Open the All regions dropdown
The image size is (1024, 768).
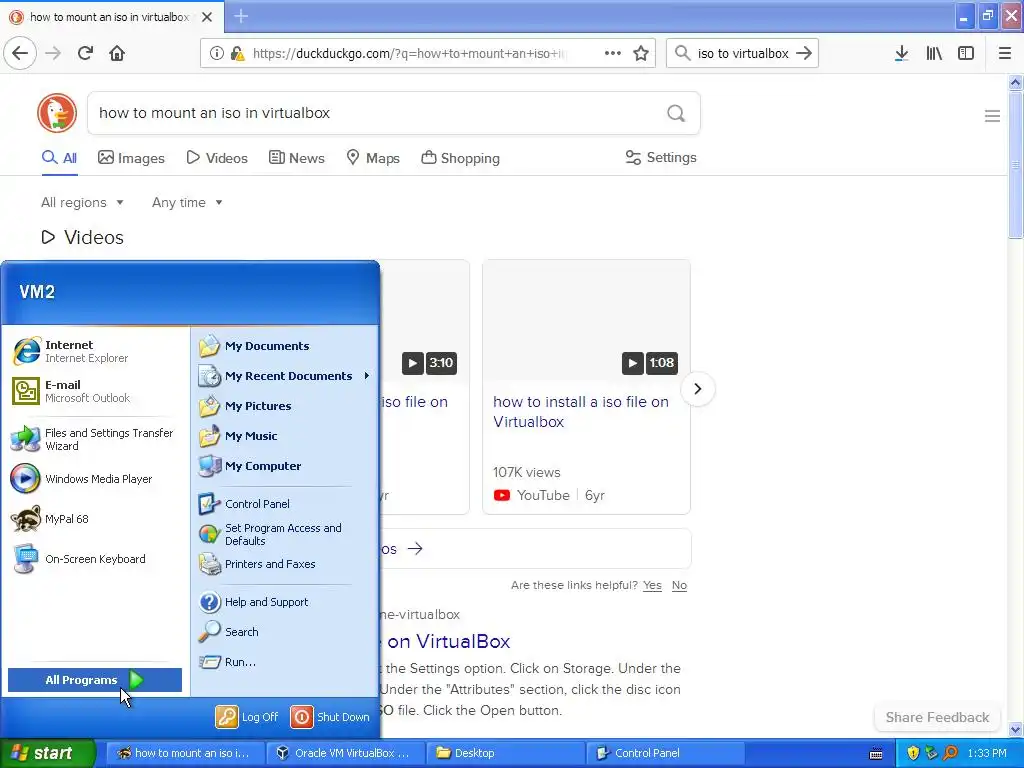click(82, 202)
